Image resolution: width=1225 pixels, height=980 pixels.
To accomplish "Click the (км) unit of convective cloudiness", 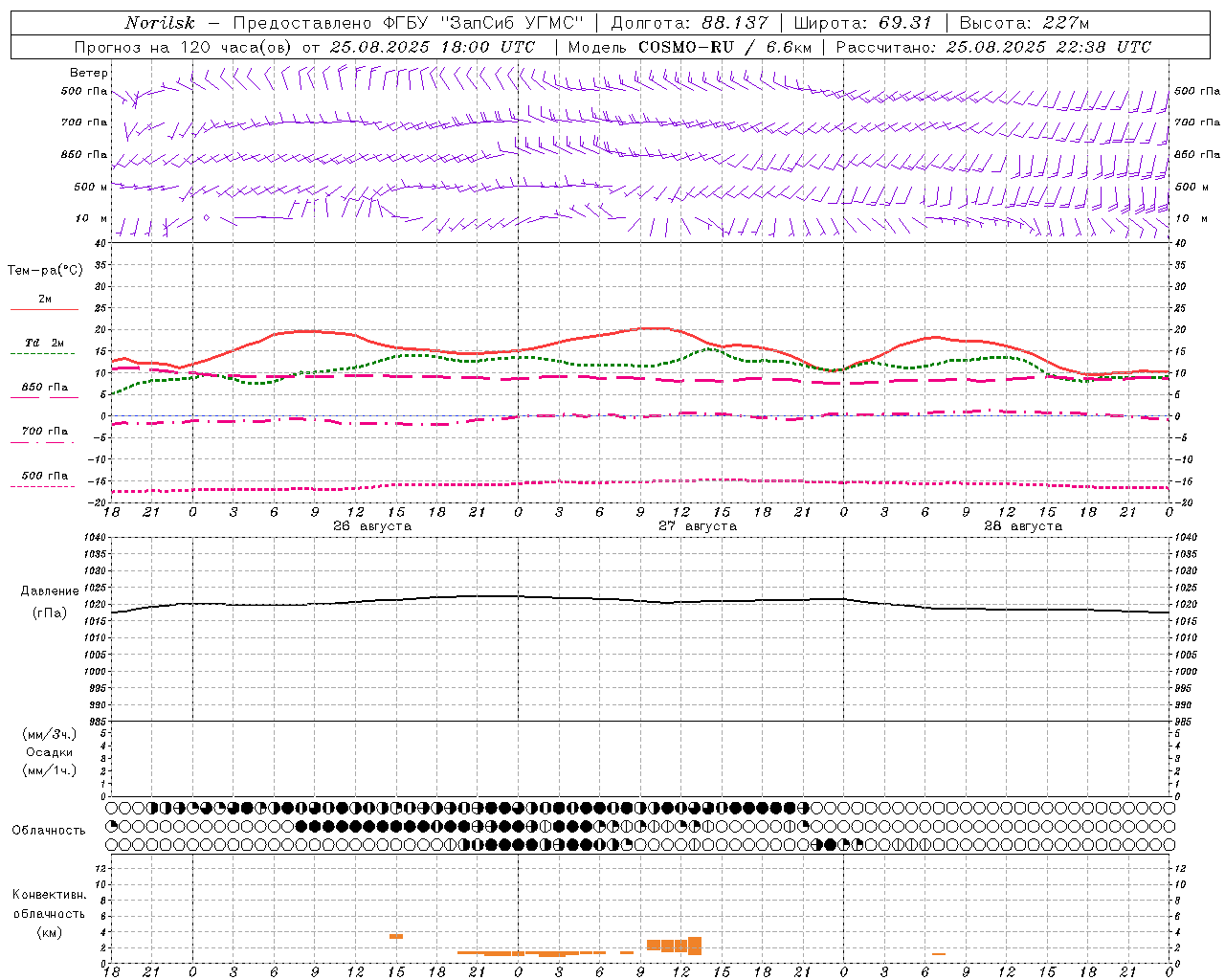I will (50, 932).
